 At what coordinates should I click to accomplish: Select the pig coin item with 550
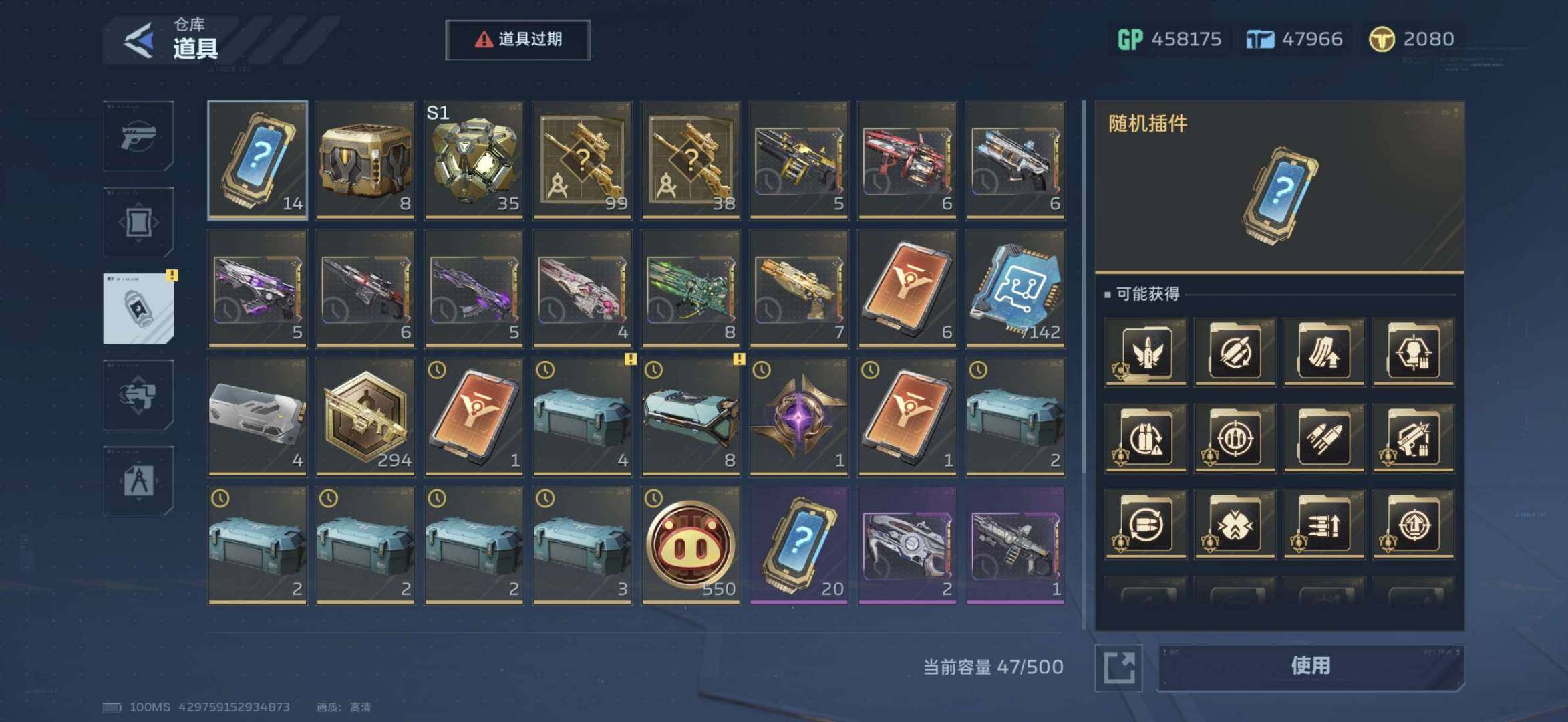point(691,546)
